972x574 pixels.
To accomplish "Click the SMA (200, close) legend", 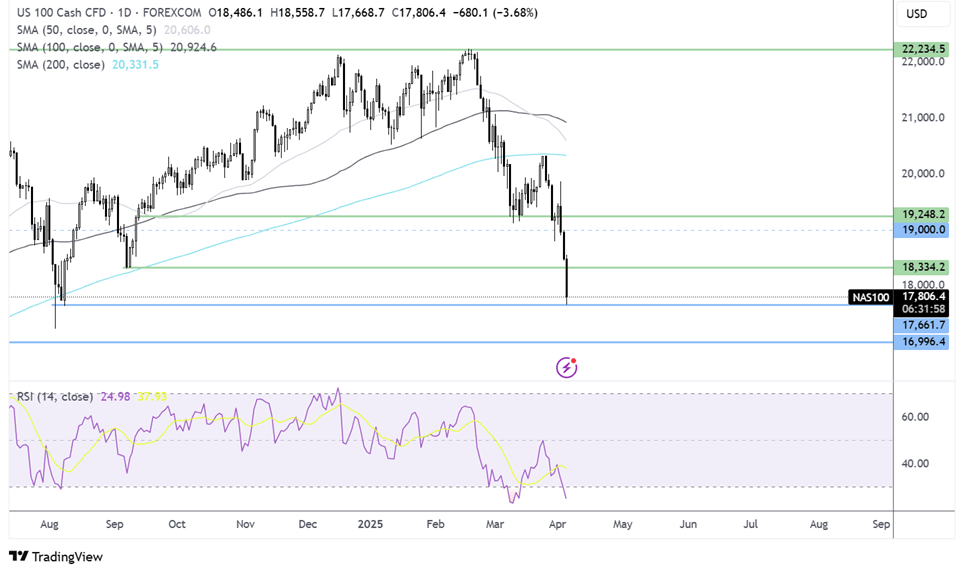I will [61, 64].
